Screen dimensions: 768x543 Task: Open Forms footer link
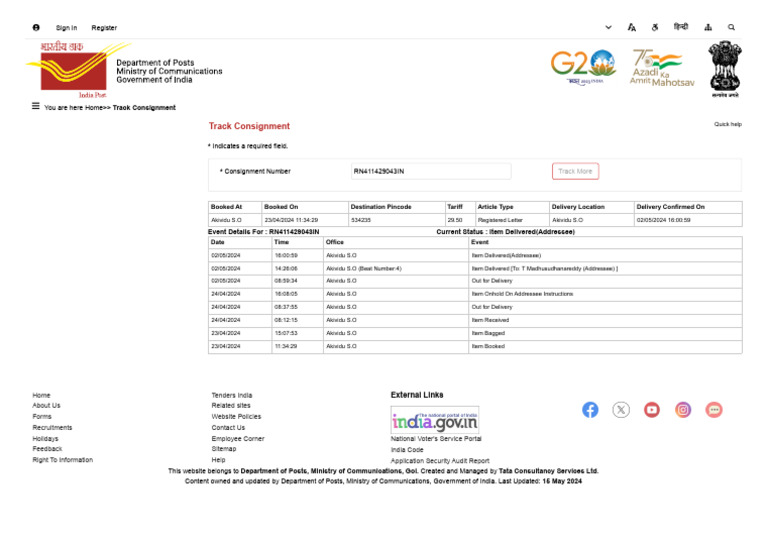click(x=42, y=417)
